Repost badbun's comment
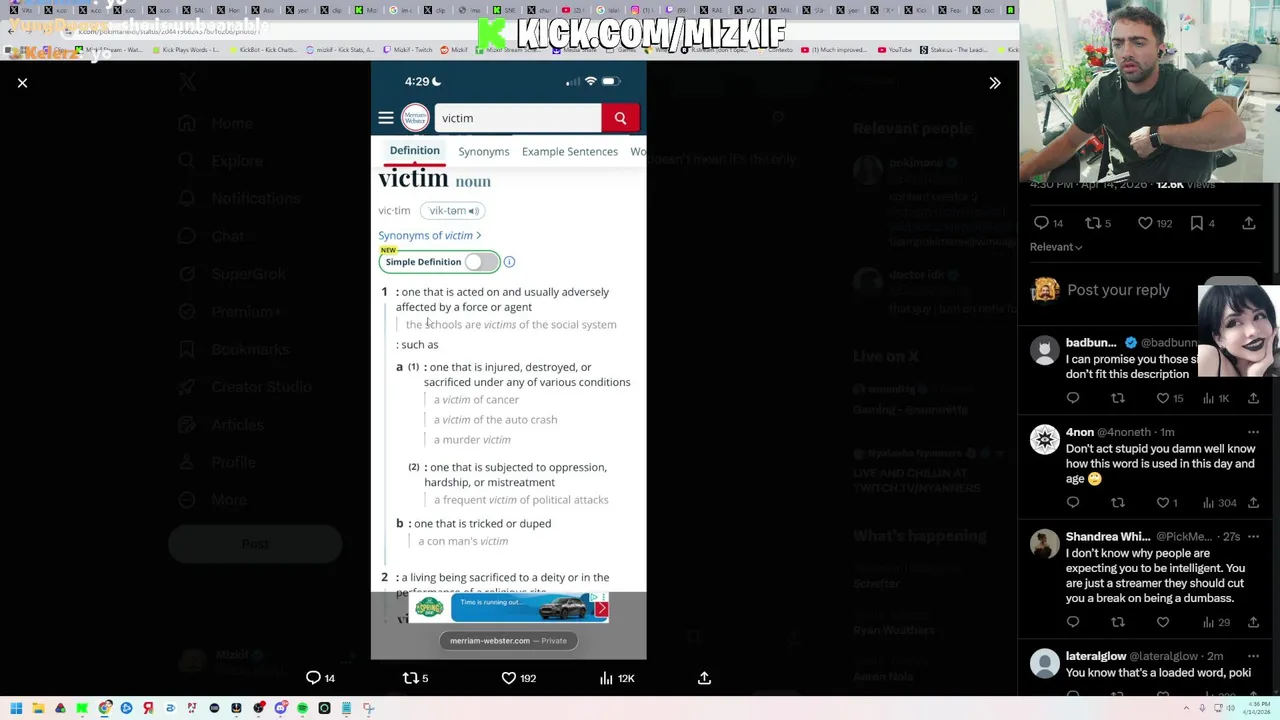 [1118, 398]
